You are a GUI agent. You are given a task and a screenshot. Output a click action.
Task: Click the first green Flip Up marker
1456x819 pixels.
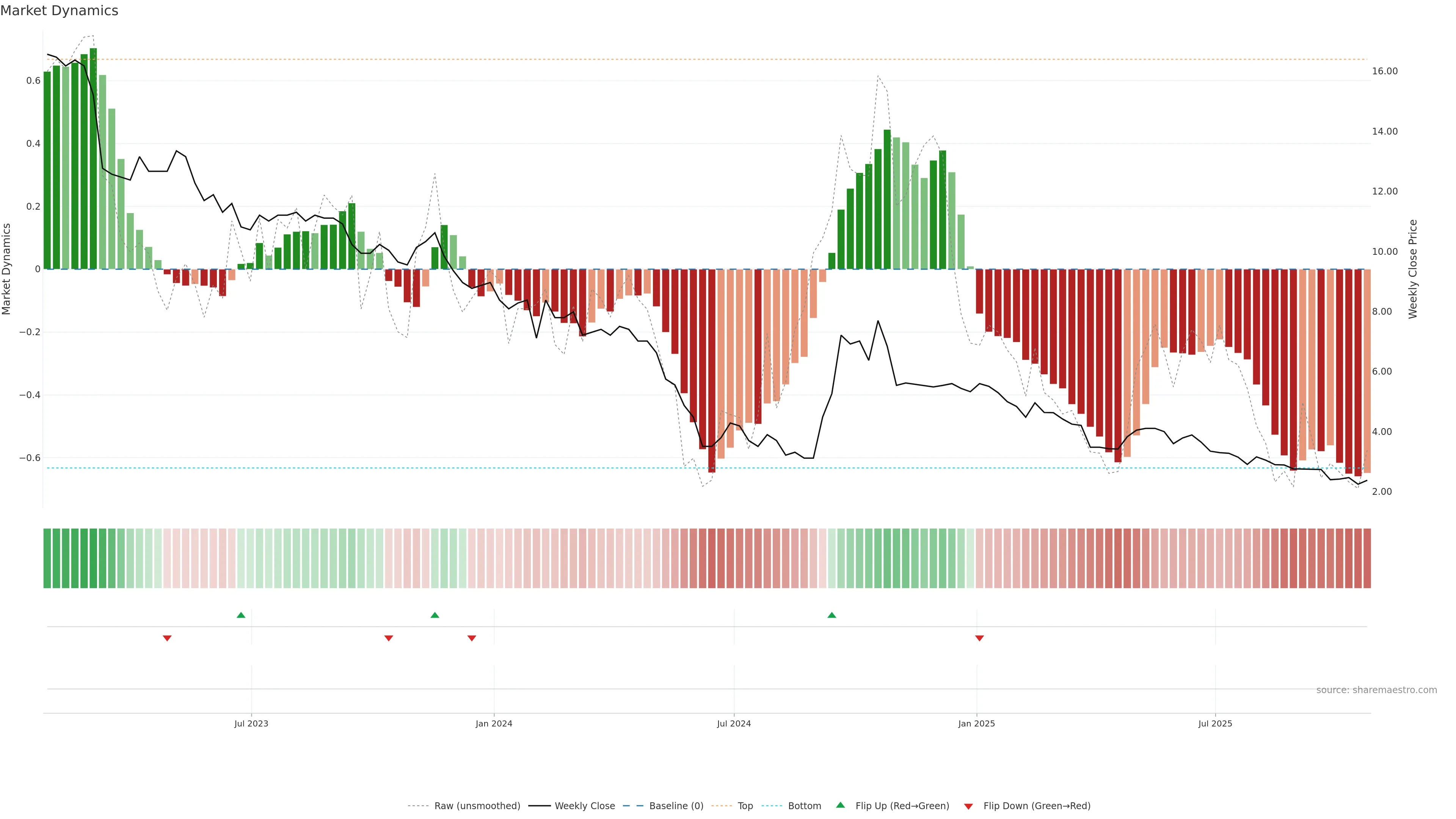241,615
